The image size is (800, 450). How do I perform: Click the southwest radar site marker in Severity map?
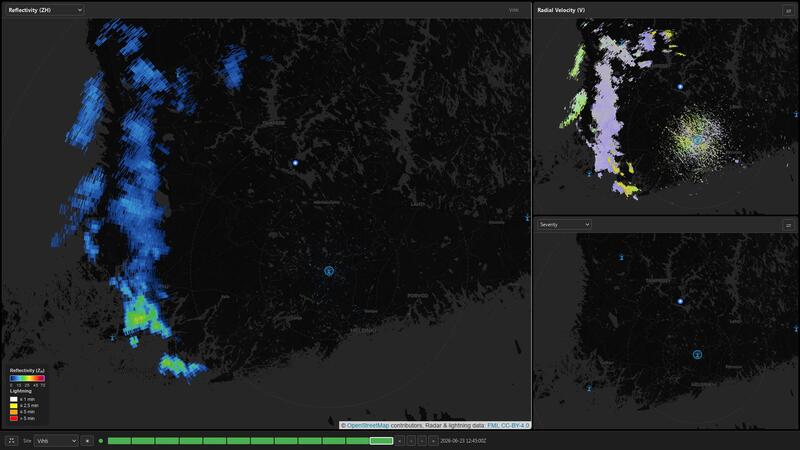point(589,389)
